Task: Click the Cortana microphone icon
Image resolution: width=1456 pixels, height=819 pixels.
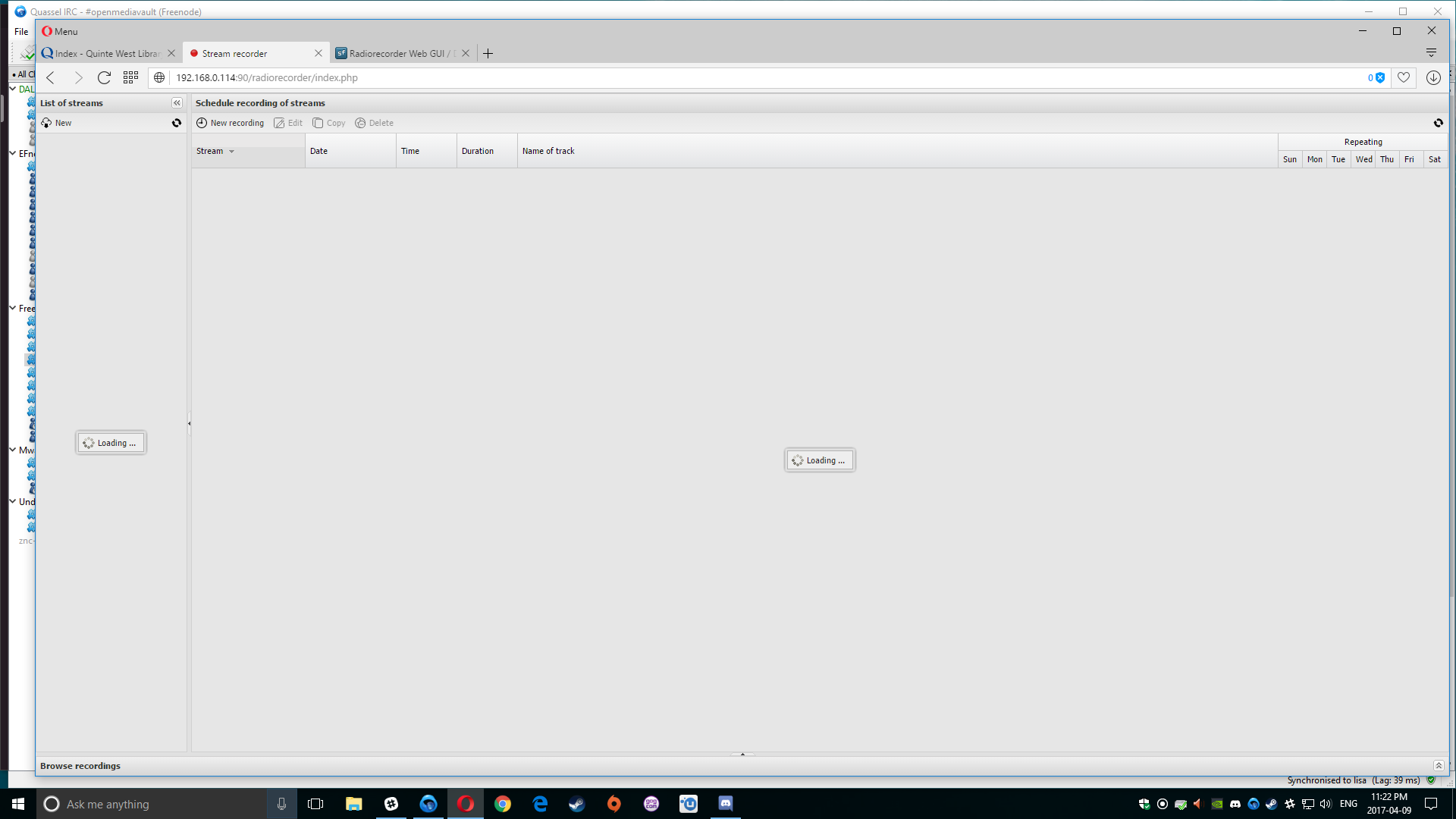Action: (x=281, y=804)
